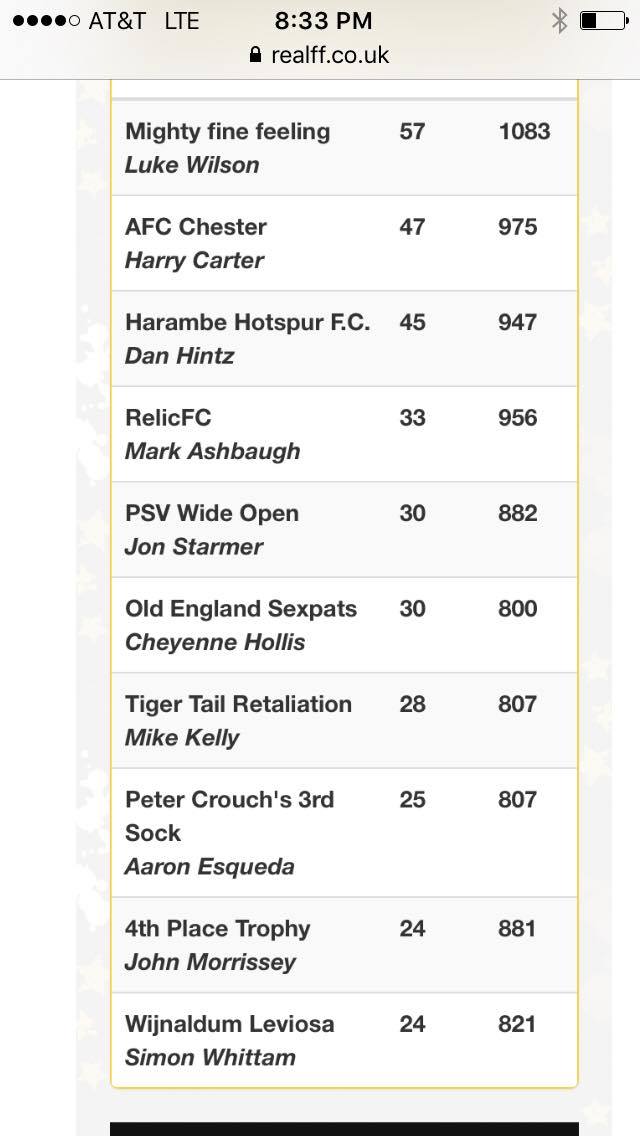
Task: Open AFC Chester team row
Action: point(344,243)
